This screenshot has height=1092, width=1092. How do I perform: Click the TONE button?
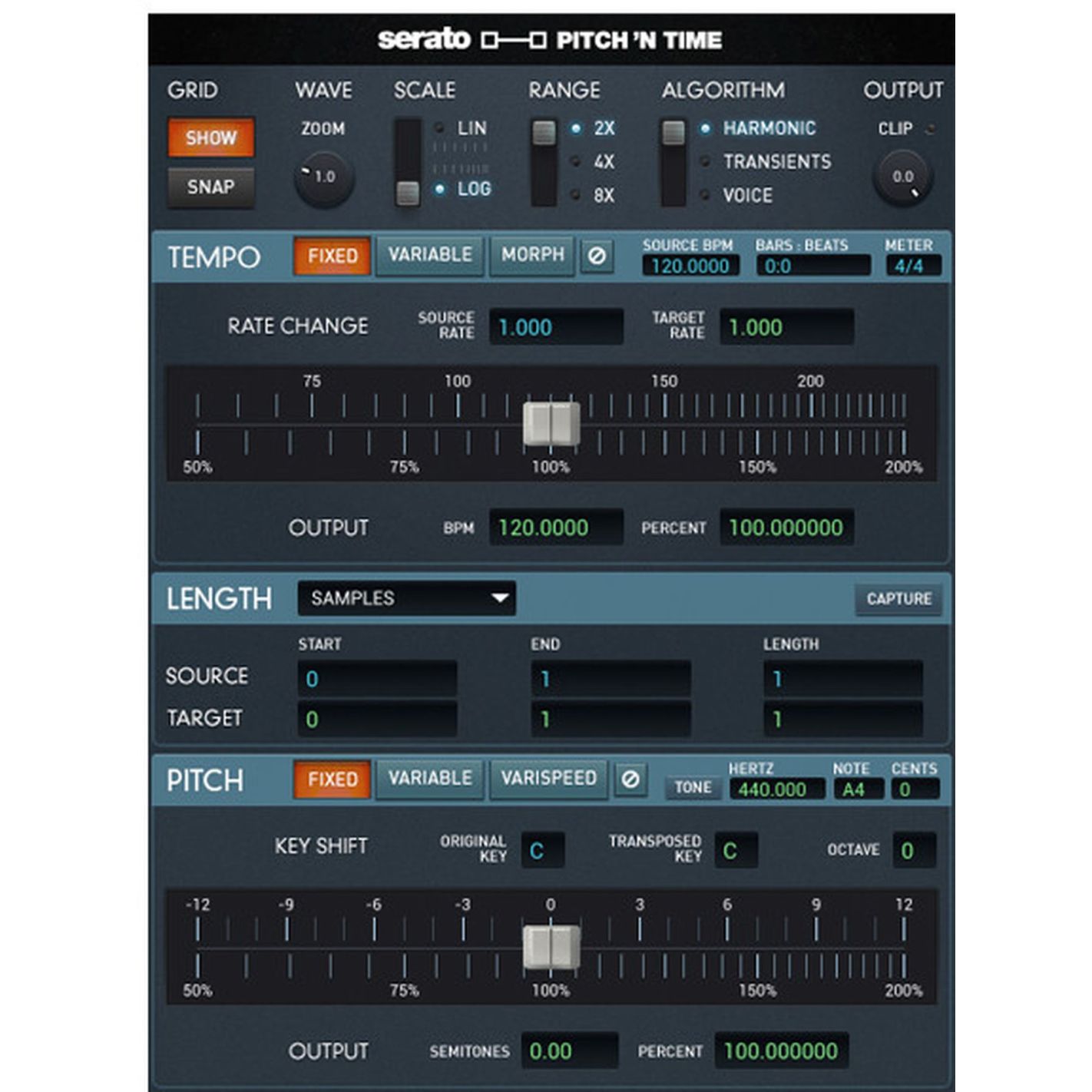[x=693, y=788]
